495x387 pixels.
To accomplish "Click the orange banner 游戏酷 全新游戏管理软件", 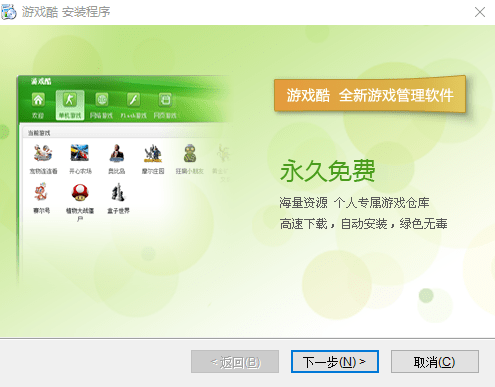I will [x=370, y=95].
